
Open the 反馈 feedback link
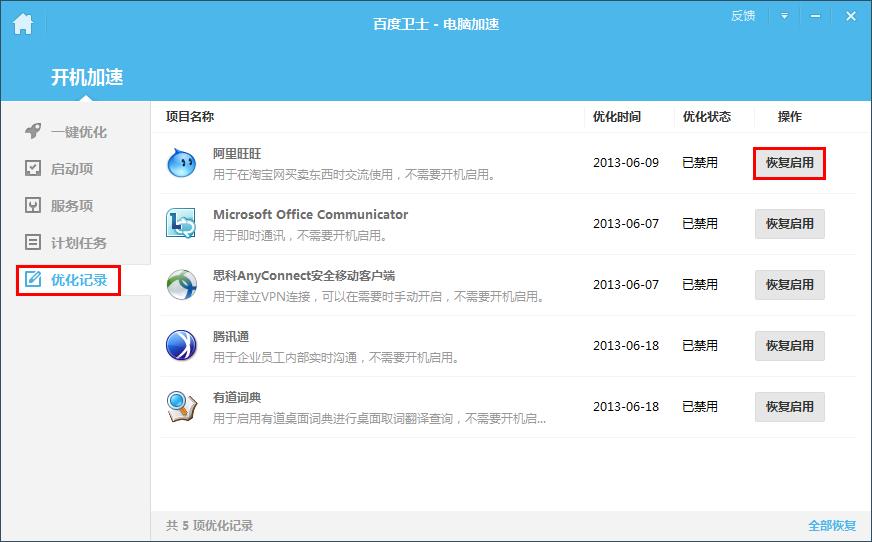(x=743, y=16)
